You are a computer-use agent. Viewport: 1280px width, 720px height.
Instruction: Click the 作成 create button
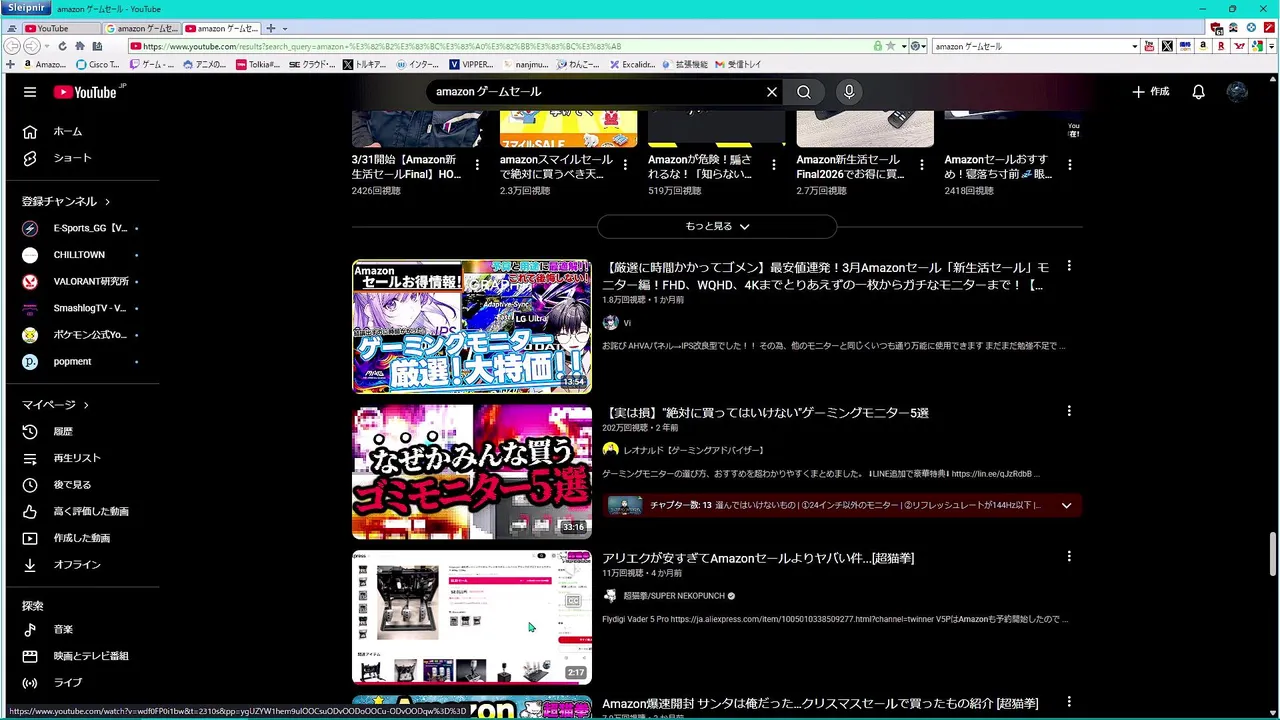pos(1150,92)
